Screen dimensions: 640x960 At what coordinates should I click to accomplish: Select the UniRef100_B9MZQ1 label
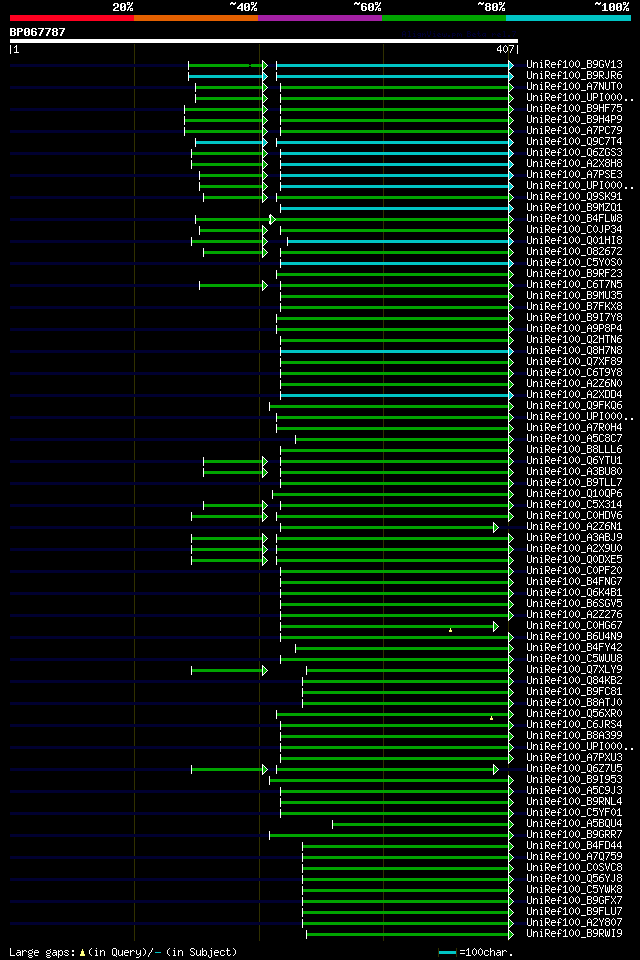click(574, 208)
